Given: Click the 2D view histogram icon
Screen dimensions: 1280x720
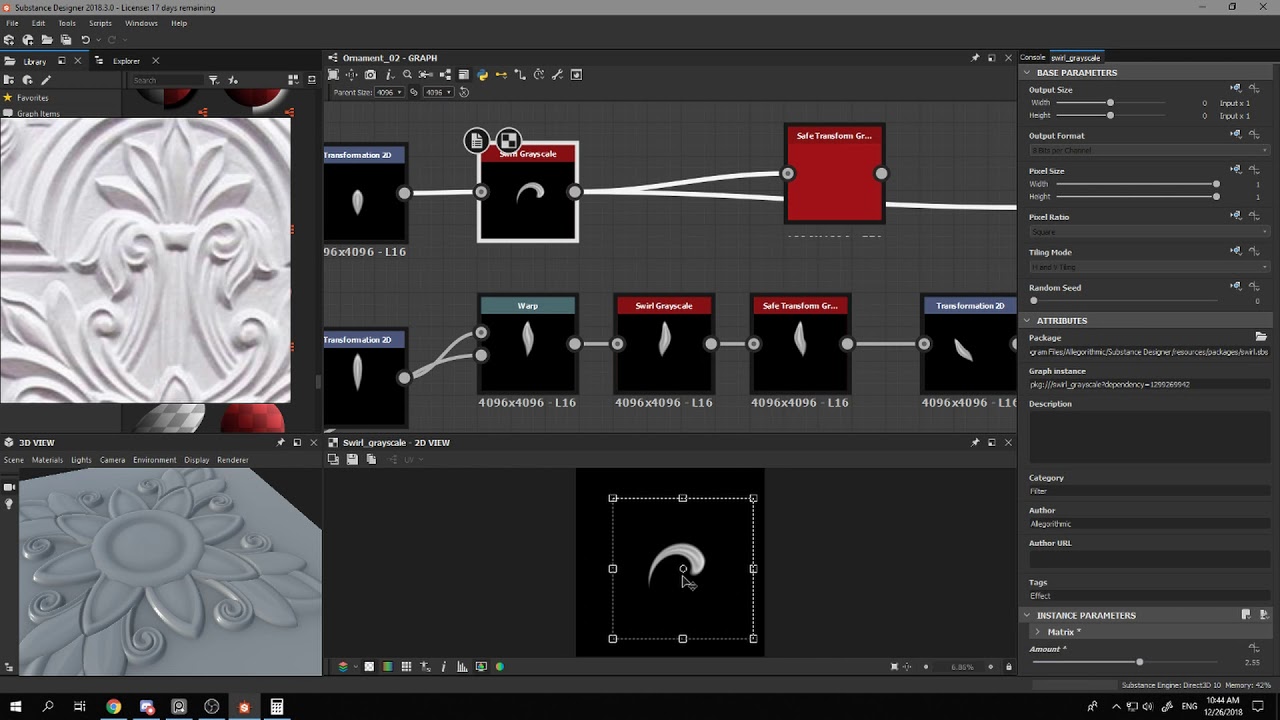Looking at the screenshot, I should click(462, 667).
